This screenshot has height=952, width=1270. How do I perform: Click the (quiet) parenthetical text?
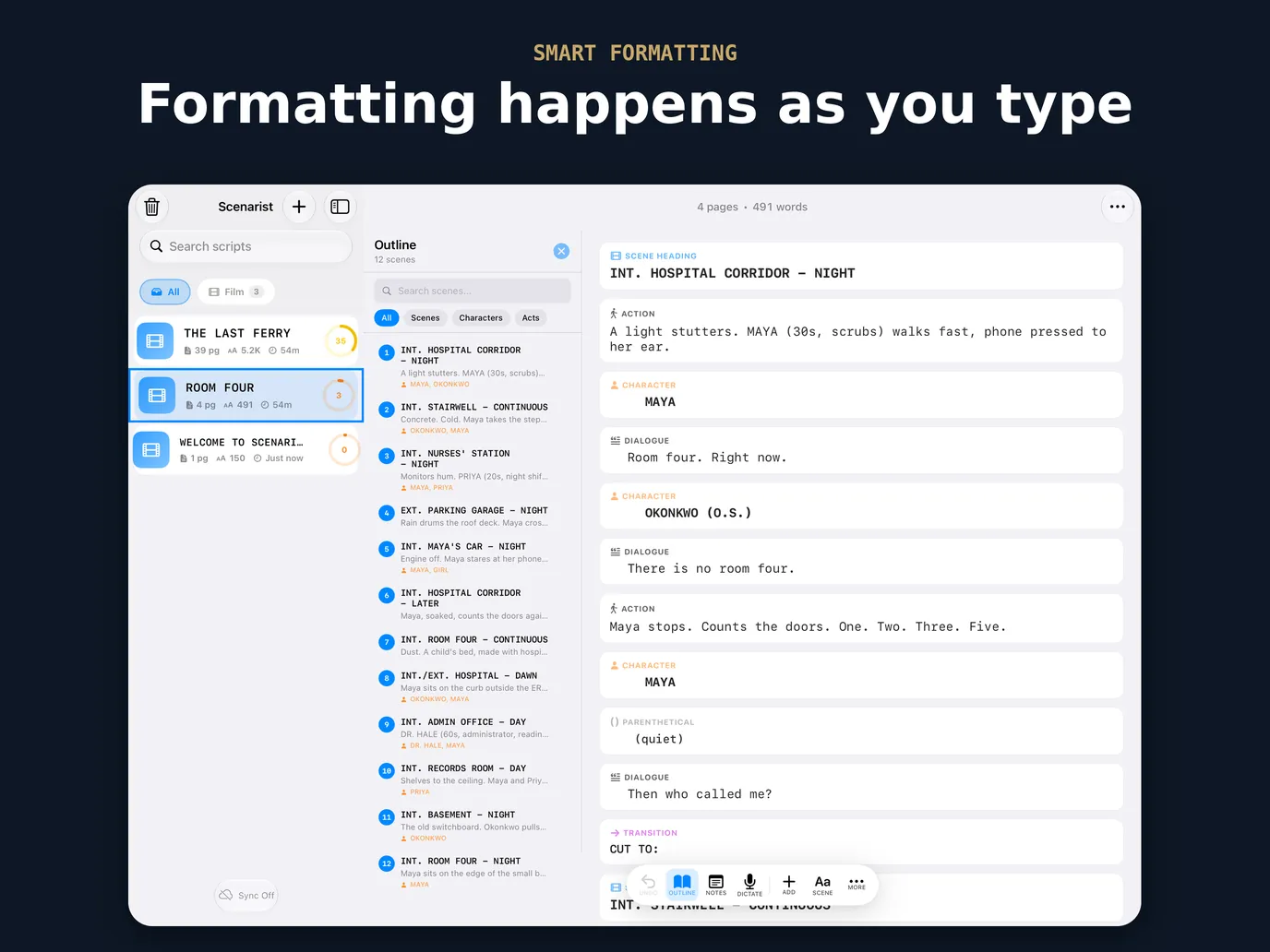point(659,739)
